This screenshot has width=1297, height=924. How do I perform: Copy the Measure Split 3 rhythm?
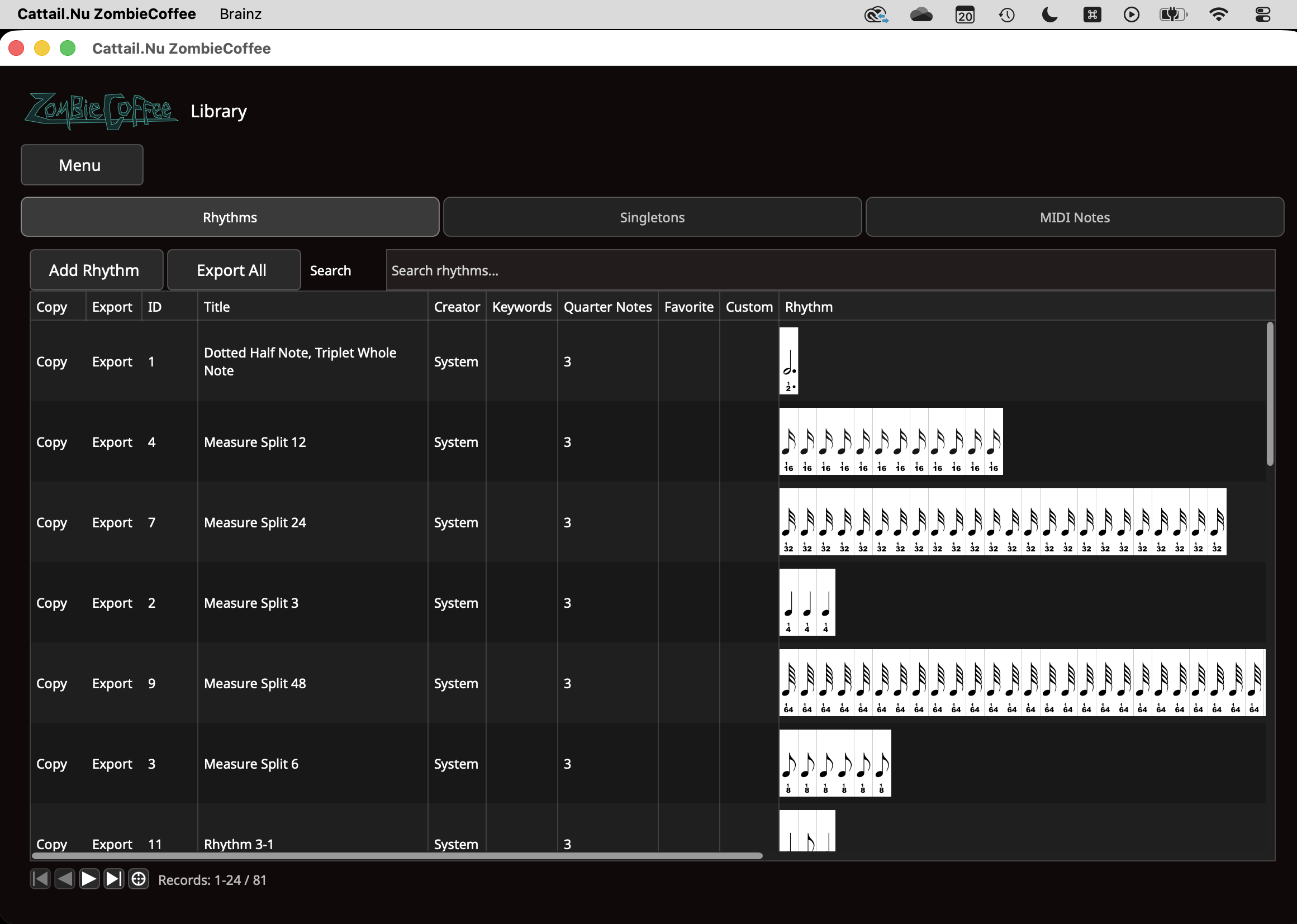click(52, 603)
